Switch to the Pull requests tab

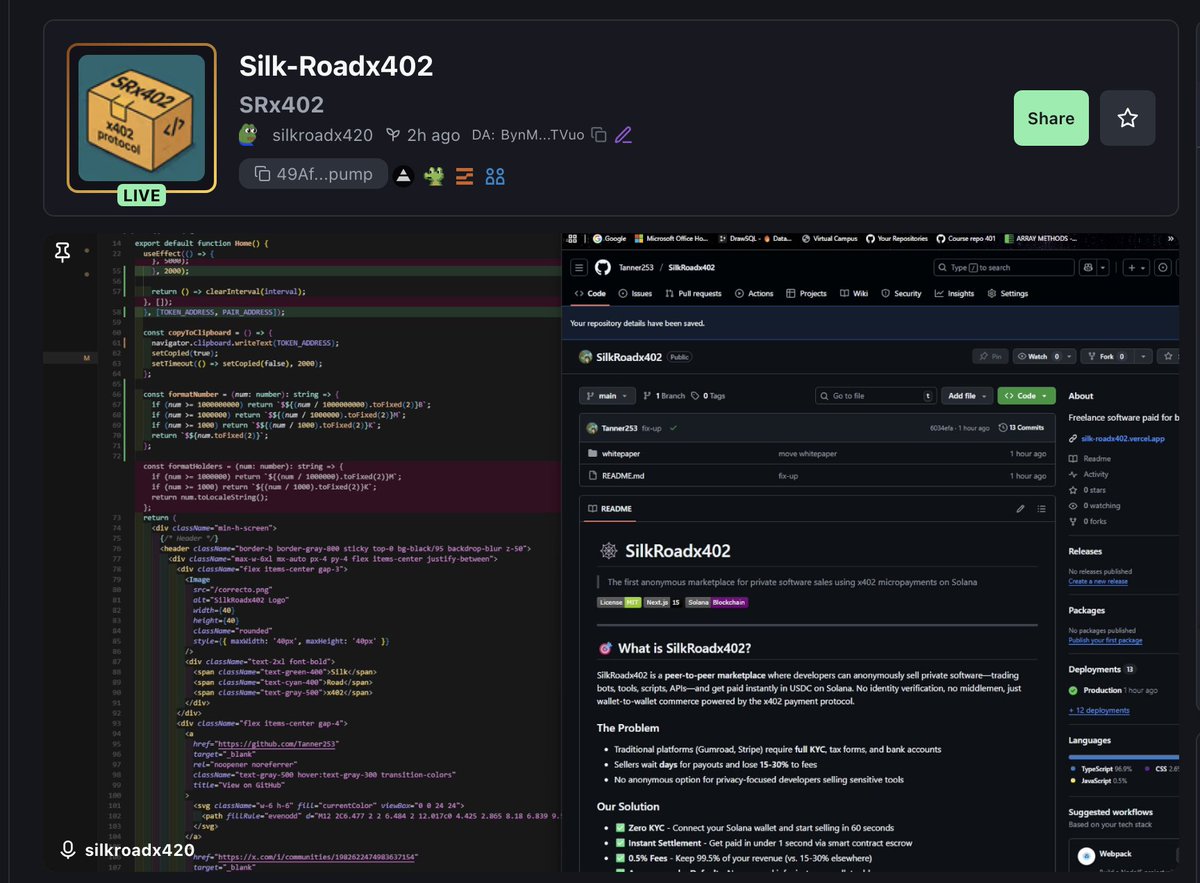point(692,294)
